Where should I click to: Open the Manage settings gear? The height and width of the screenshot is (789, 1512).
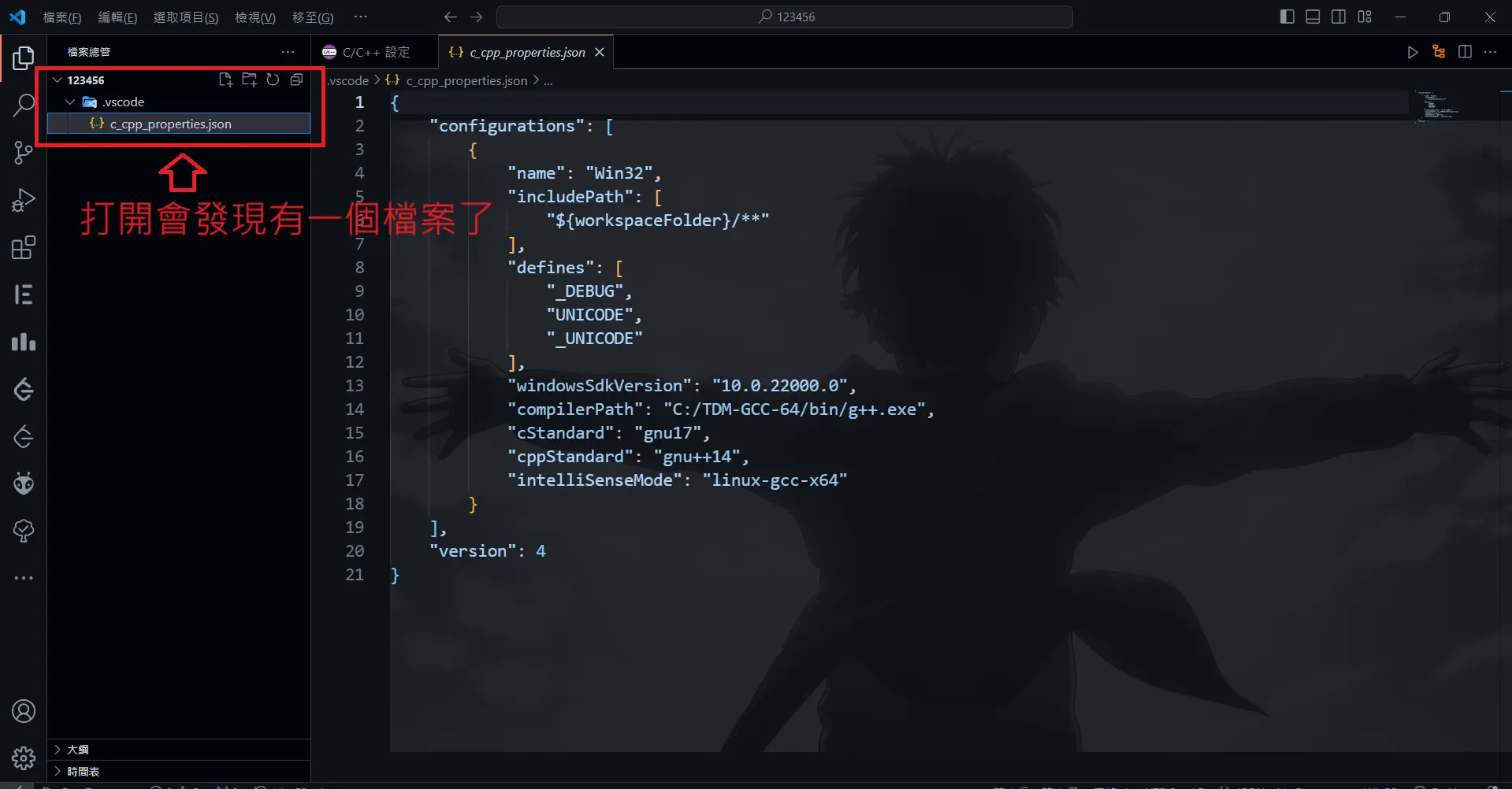coord(24,758)
